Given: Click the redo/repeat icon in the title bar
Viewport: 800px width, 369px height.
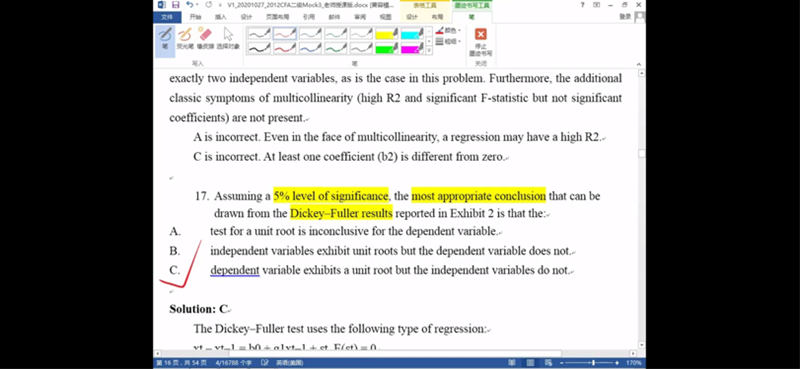Looking at the screenshot, I should (x=208, y=5).
